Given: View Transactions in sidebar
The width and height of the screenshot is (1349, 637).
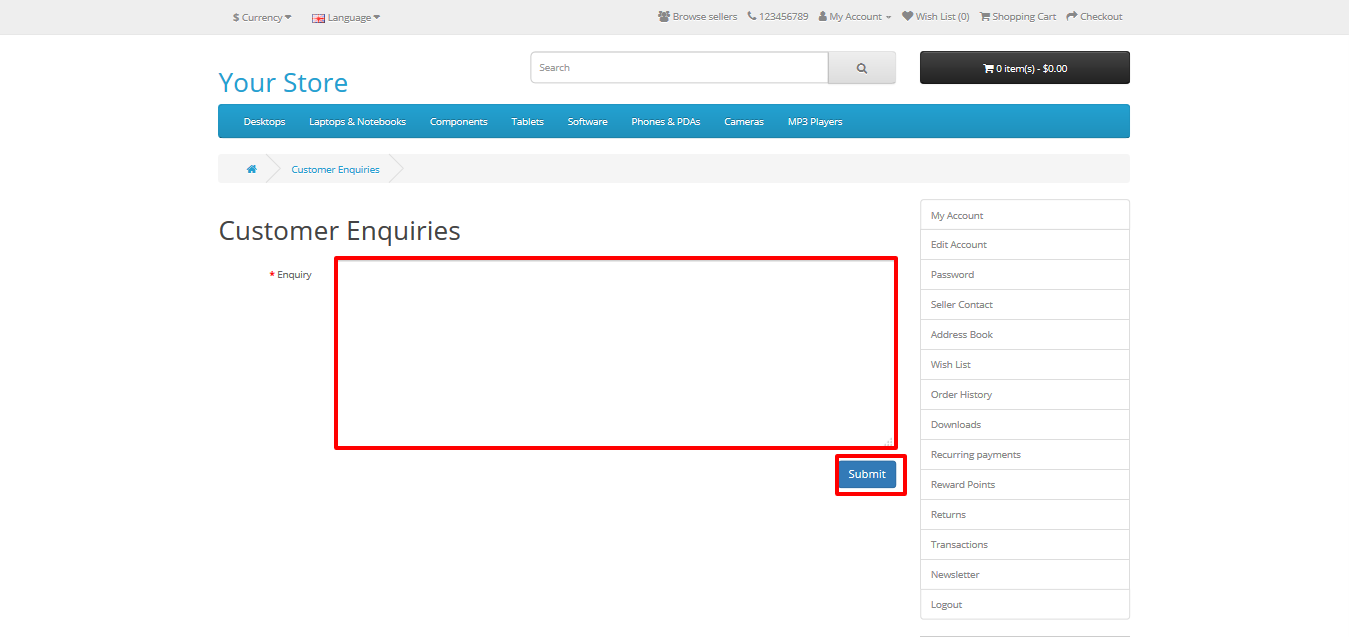Looking at the screenshot, I should tap(1025, 545).
